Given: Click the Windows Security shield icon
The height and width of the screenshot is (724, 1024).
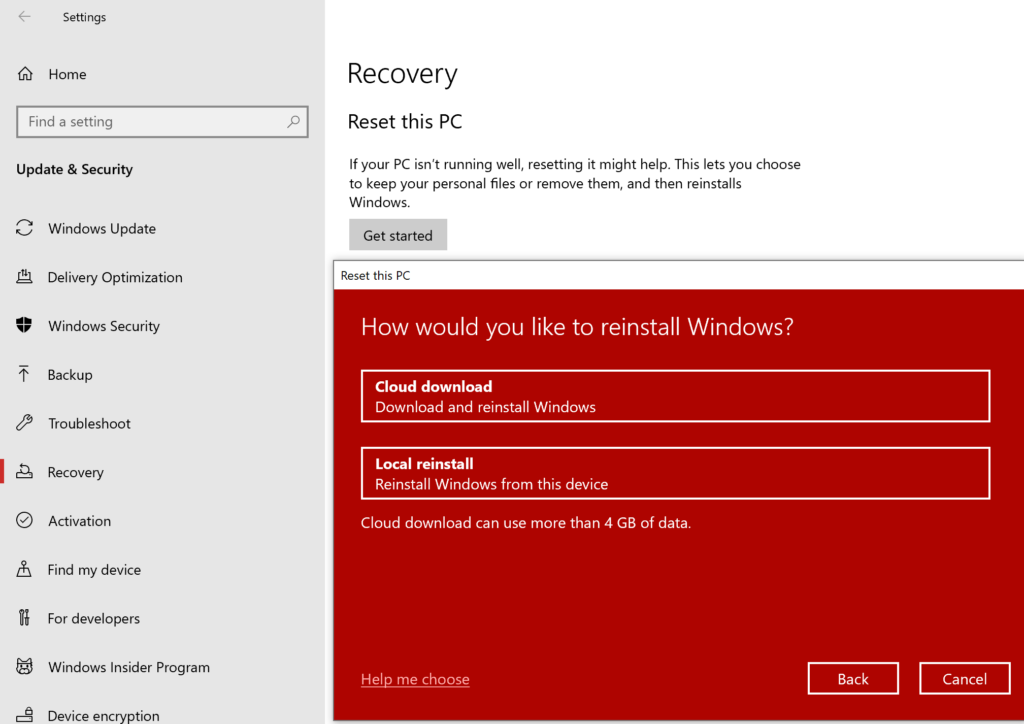Looking at the screenshot, I should (x=24, y=325).
